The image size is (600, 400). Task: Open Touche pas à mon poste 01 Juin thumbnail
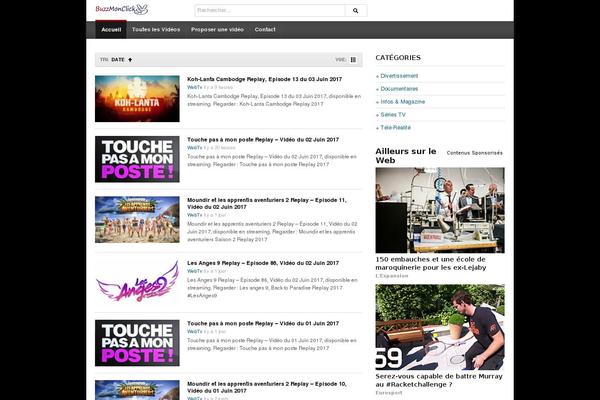137,343
